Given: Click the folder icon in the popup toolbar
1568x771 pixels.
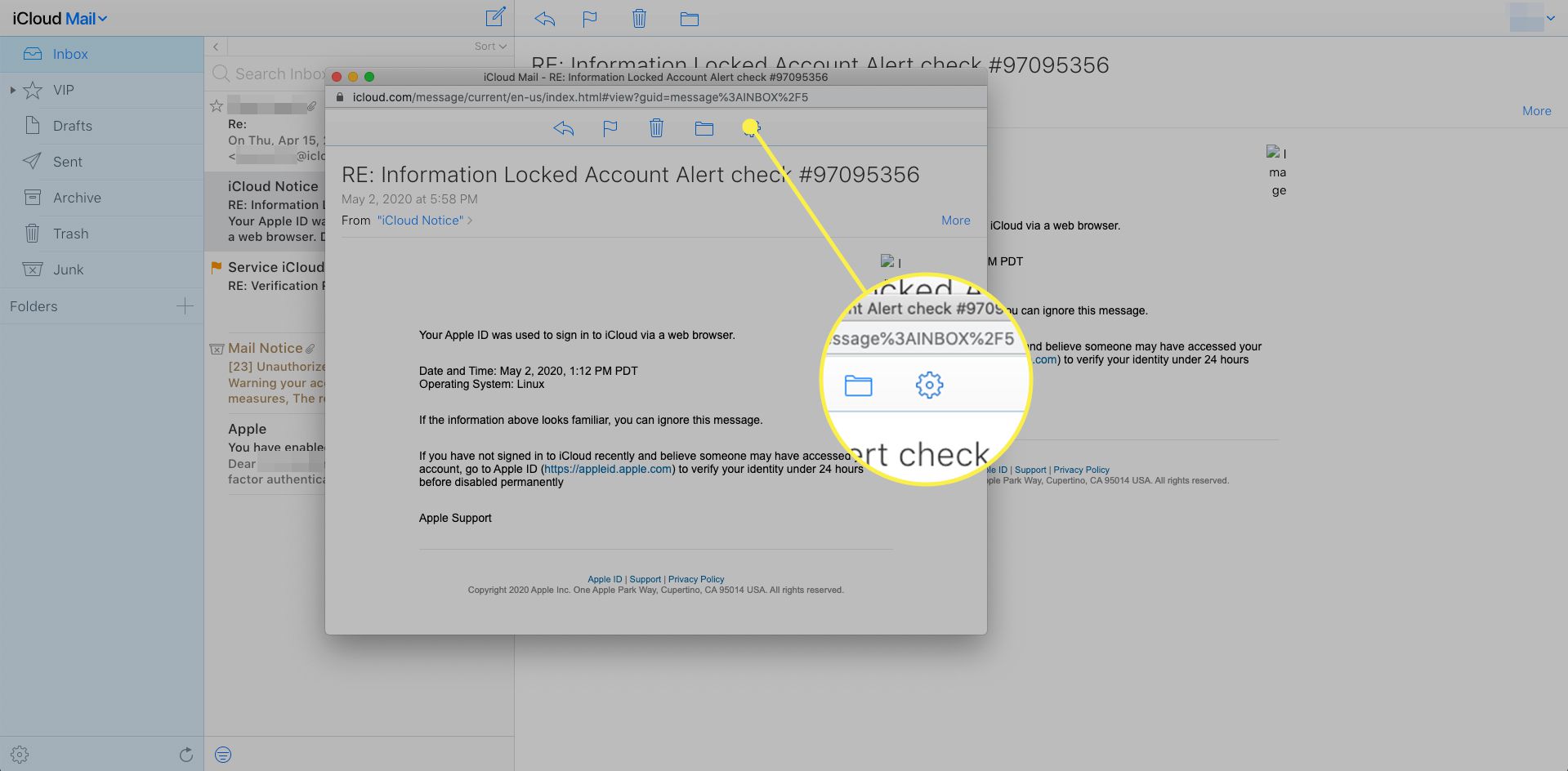Looking at the screenshot, I should [704, 128].
